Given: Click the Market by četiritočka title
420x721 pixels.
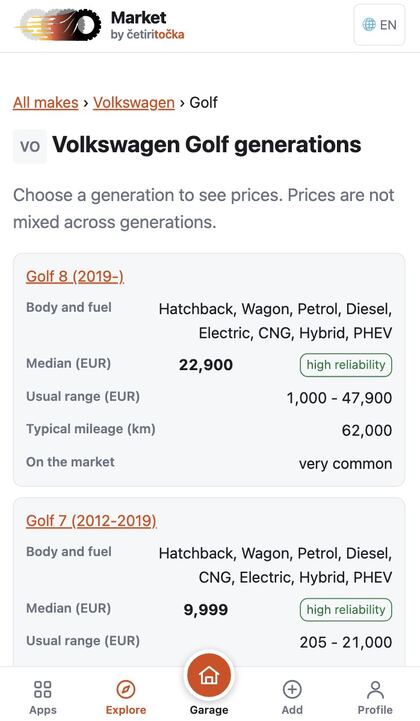Looking at the screenshot, I should (147, 25).
